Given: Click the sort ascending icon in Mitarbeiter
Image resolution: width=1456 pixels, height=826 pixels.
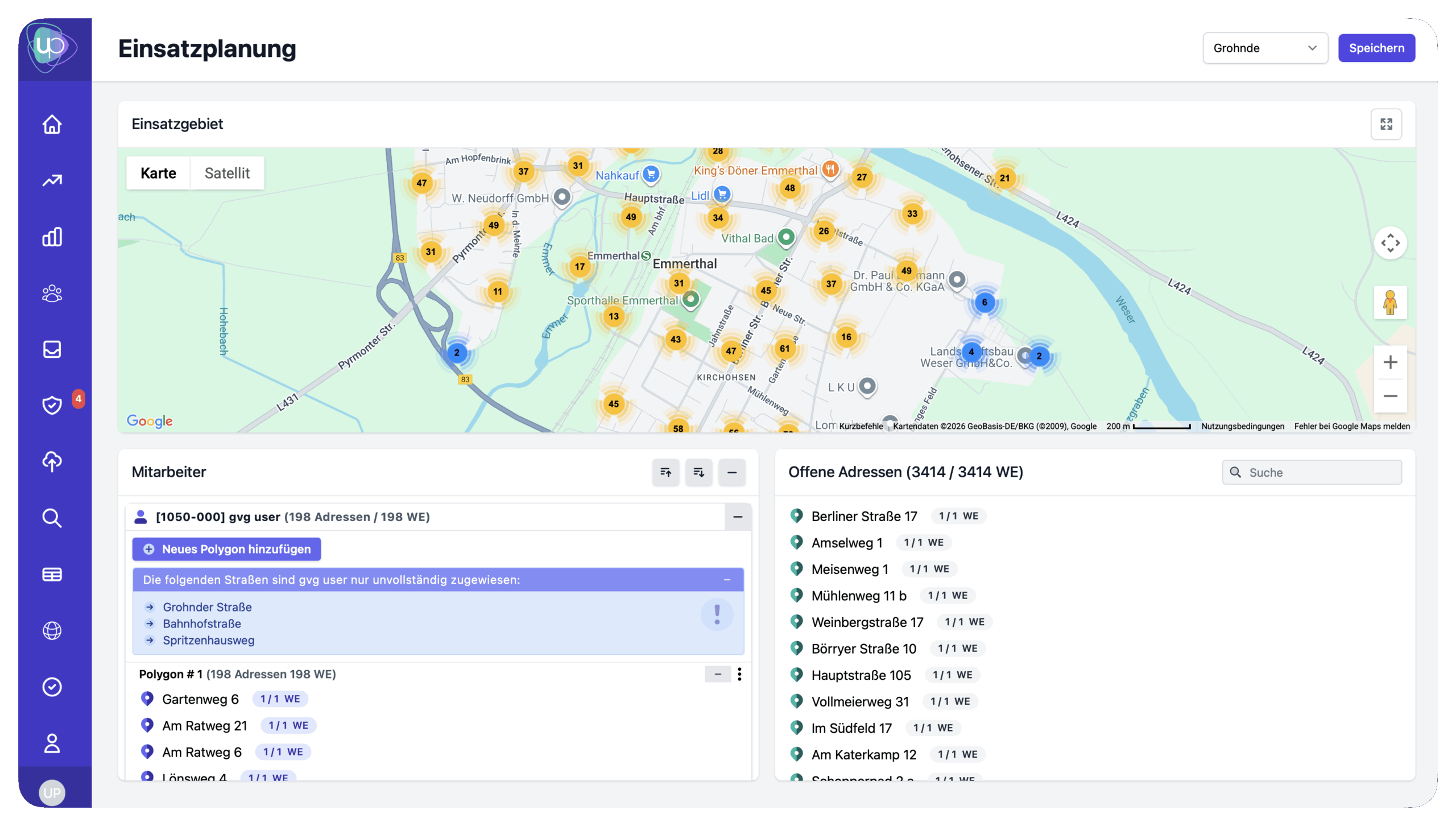Looking at the screenshot, I should (665, 472).
